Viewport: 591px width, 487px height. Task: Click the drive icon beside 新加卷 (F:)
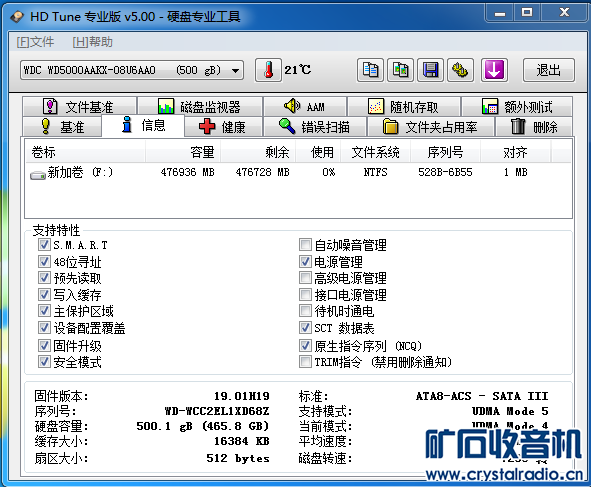pyautogui.click(x=38, y=175)
